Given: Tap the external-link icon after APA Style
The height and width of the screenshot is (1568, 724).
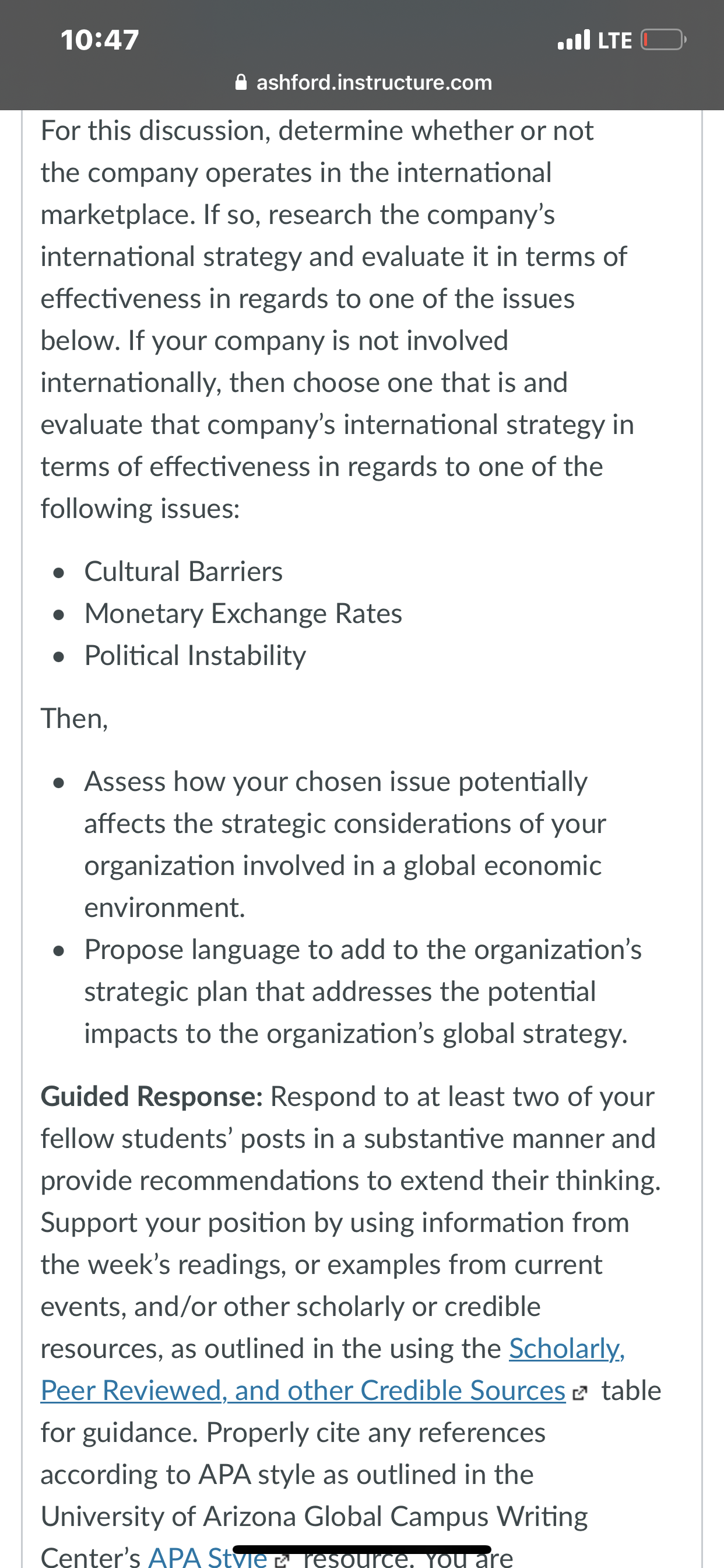Looking at the screenshot, I should [x=281, y=1559].
